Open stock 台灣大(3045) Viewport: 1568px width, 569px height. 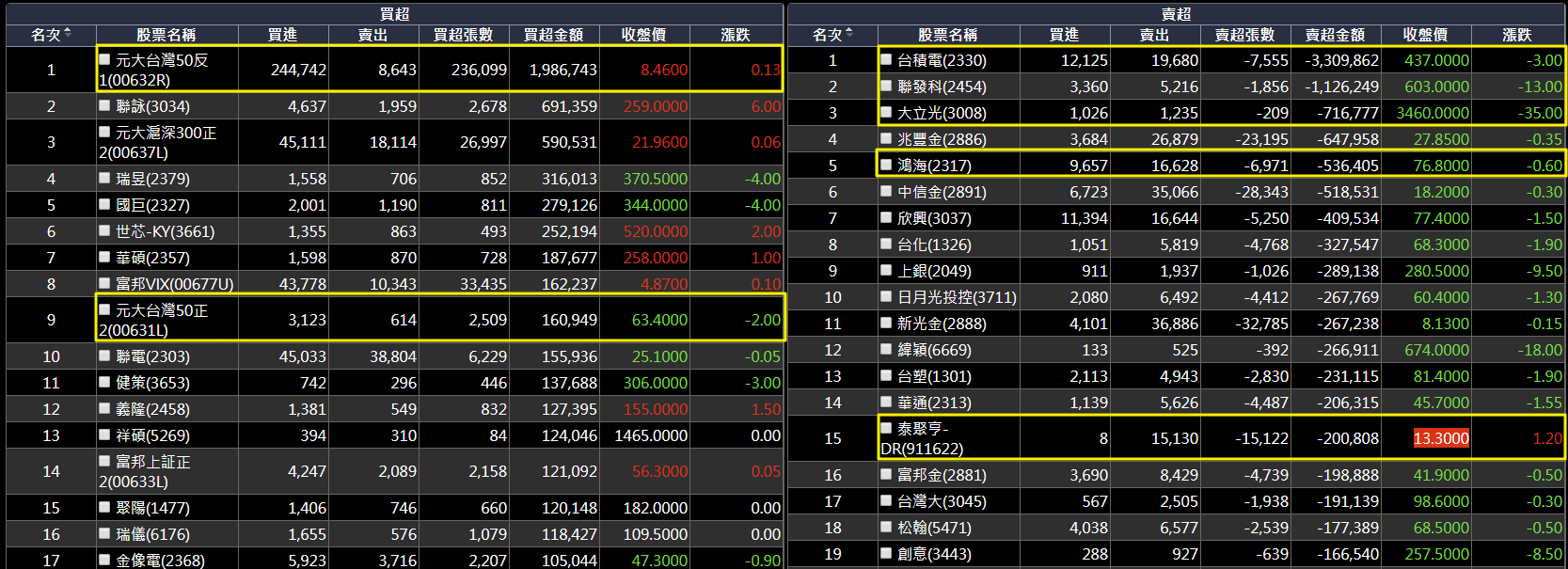(x=942, y=501)
